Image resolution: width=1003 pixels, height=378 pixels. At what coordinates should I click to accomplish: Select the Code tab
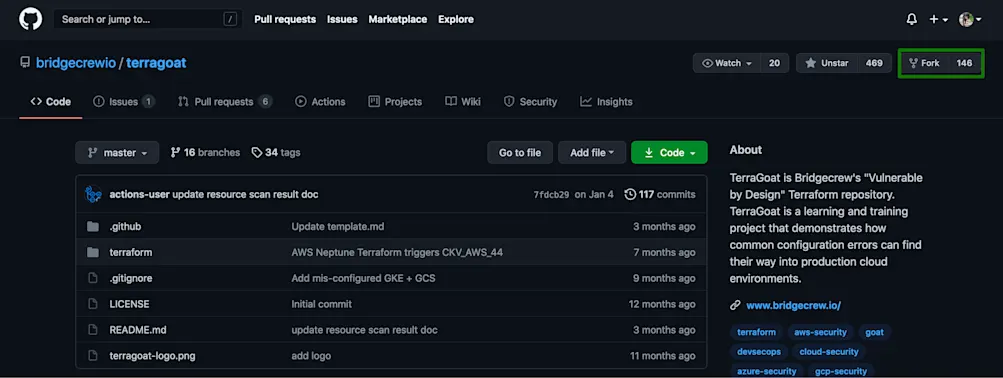[x=51, y=101]
